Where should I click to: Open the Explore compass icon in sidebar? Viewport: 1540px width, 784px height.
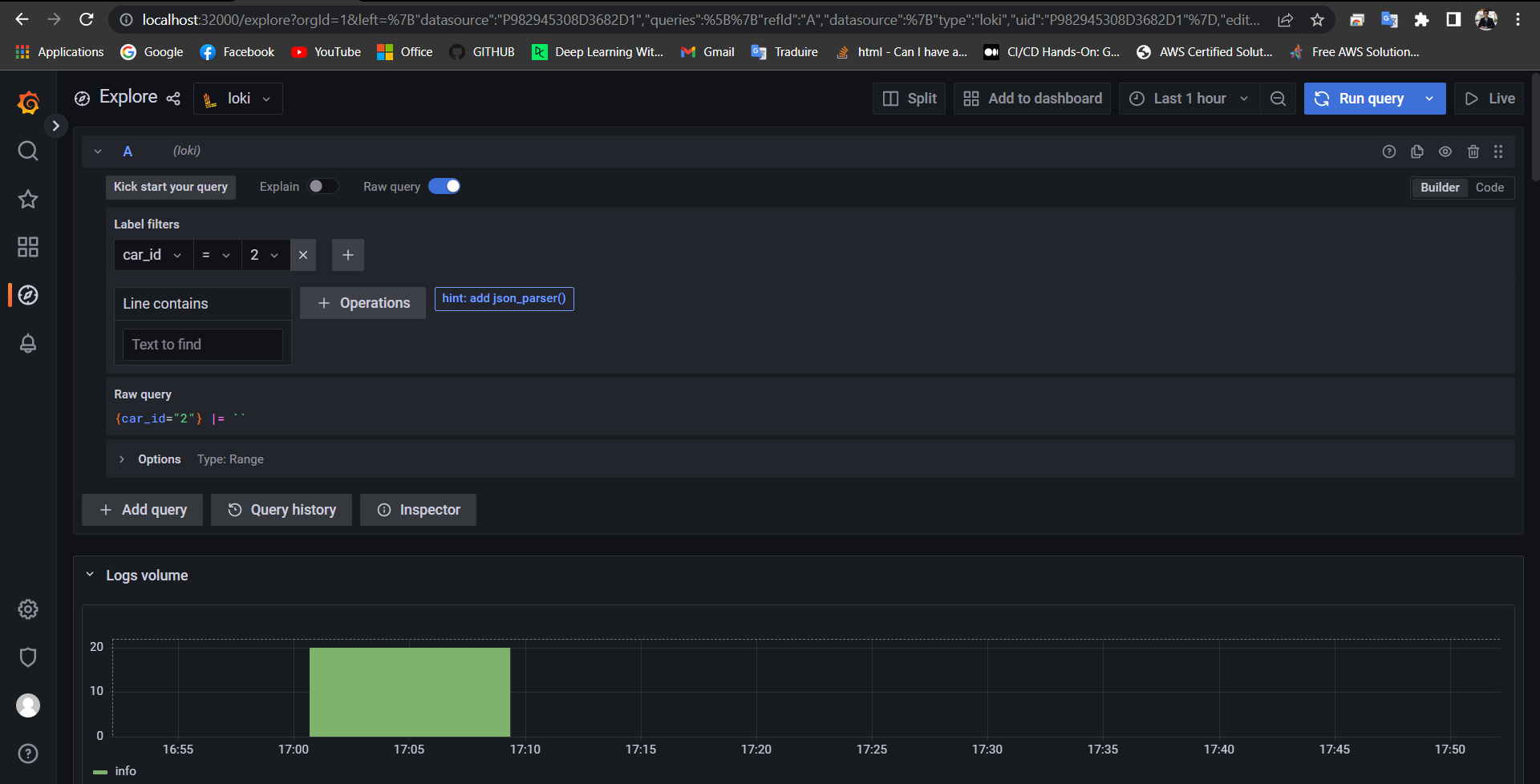(x=27, y=295)
